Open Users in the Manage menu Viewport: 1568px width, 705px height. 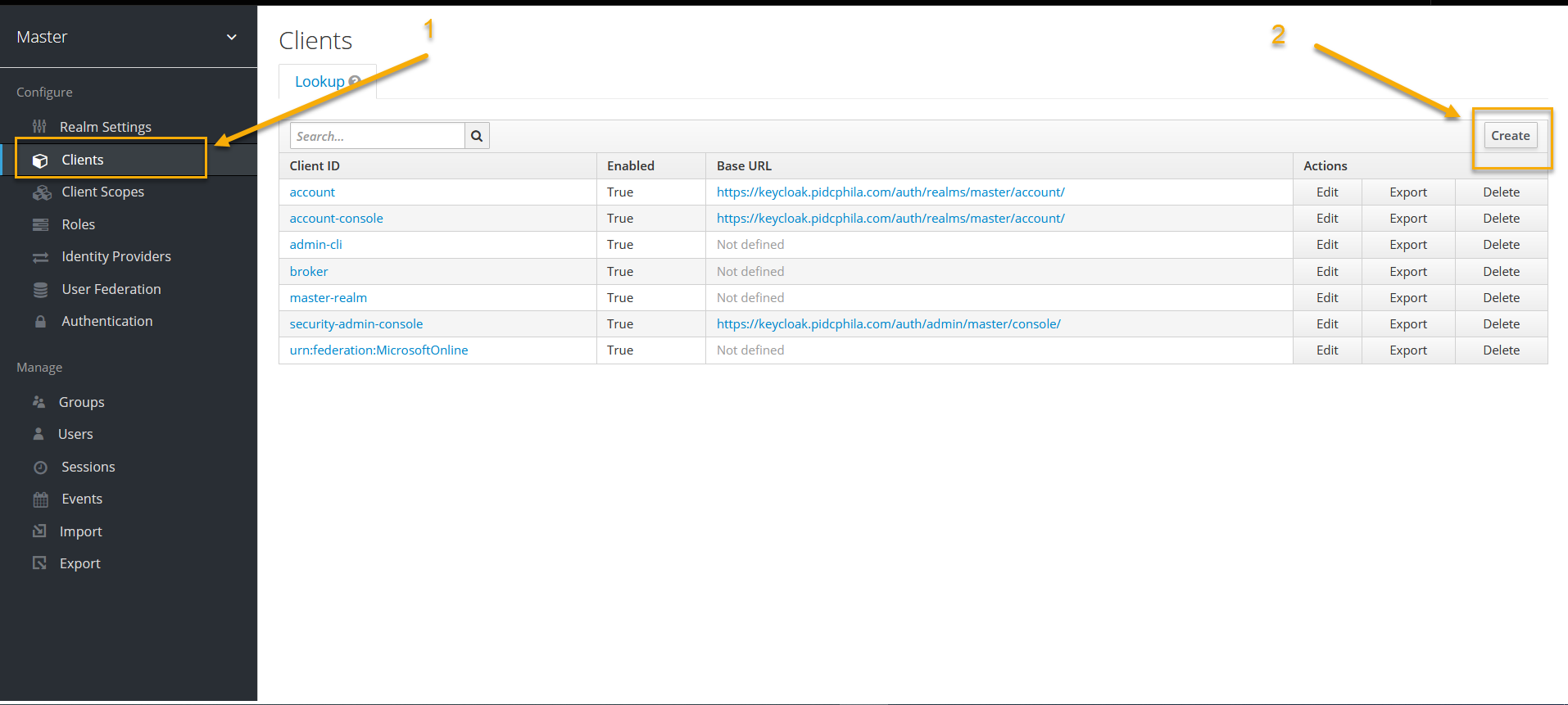(75, 435)
